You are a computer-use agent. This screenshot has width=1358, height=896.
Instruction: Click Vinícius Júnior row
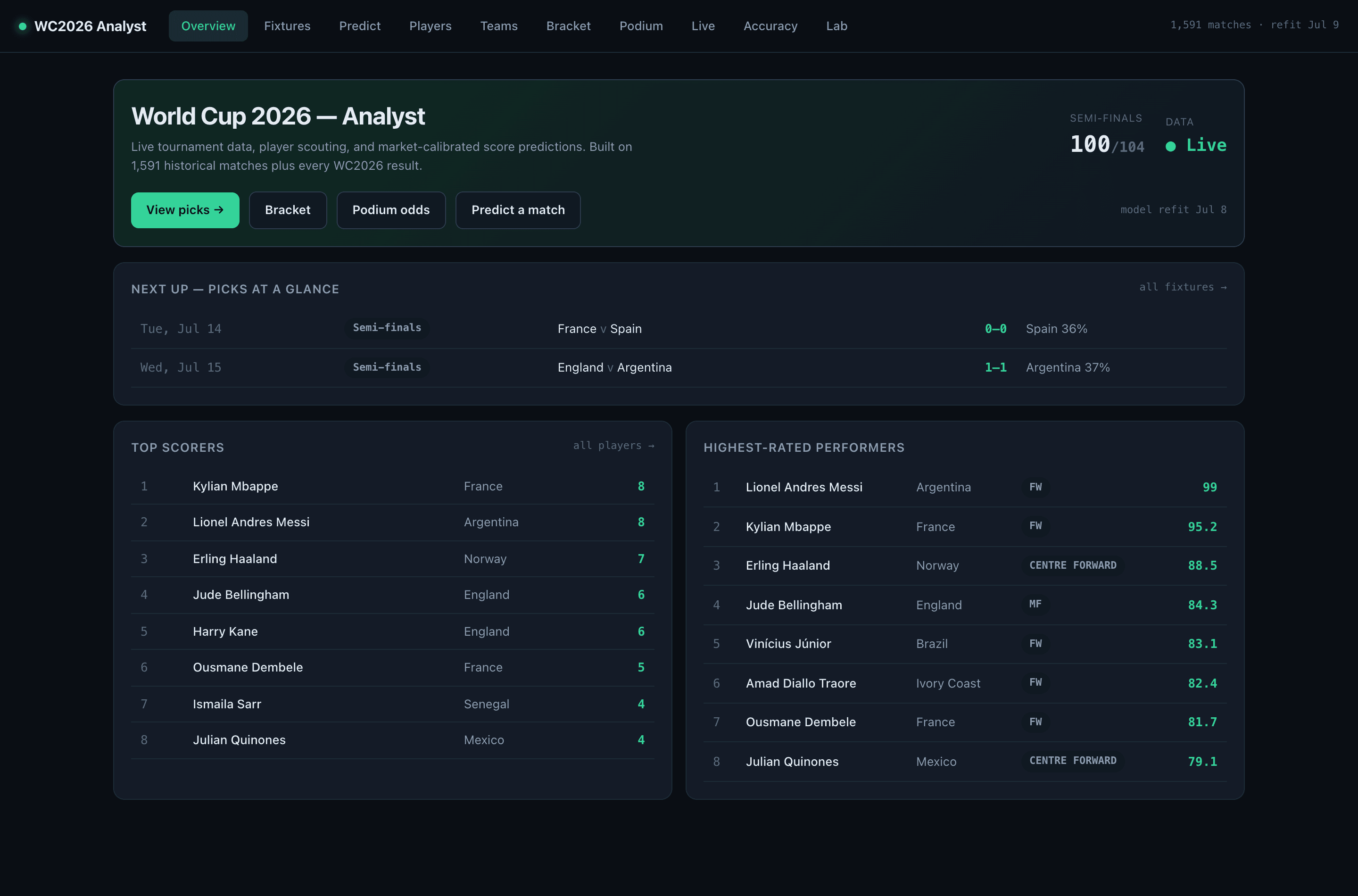coord(965,644)
